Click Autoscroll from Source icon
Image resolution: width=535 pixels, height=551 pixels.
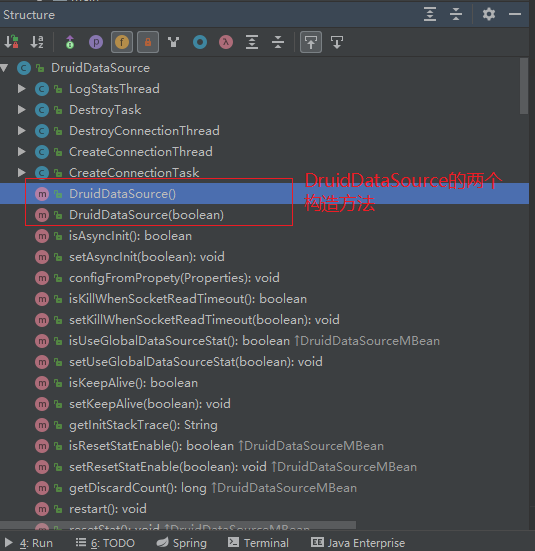(337, 42)
